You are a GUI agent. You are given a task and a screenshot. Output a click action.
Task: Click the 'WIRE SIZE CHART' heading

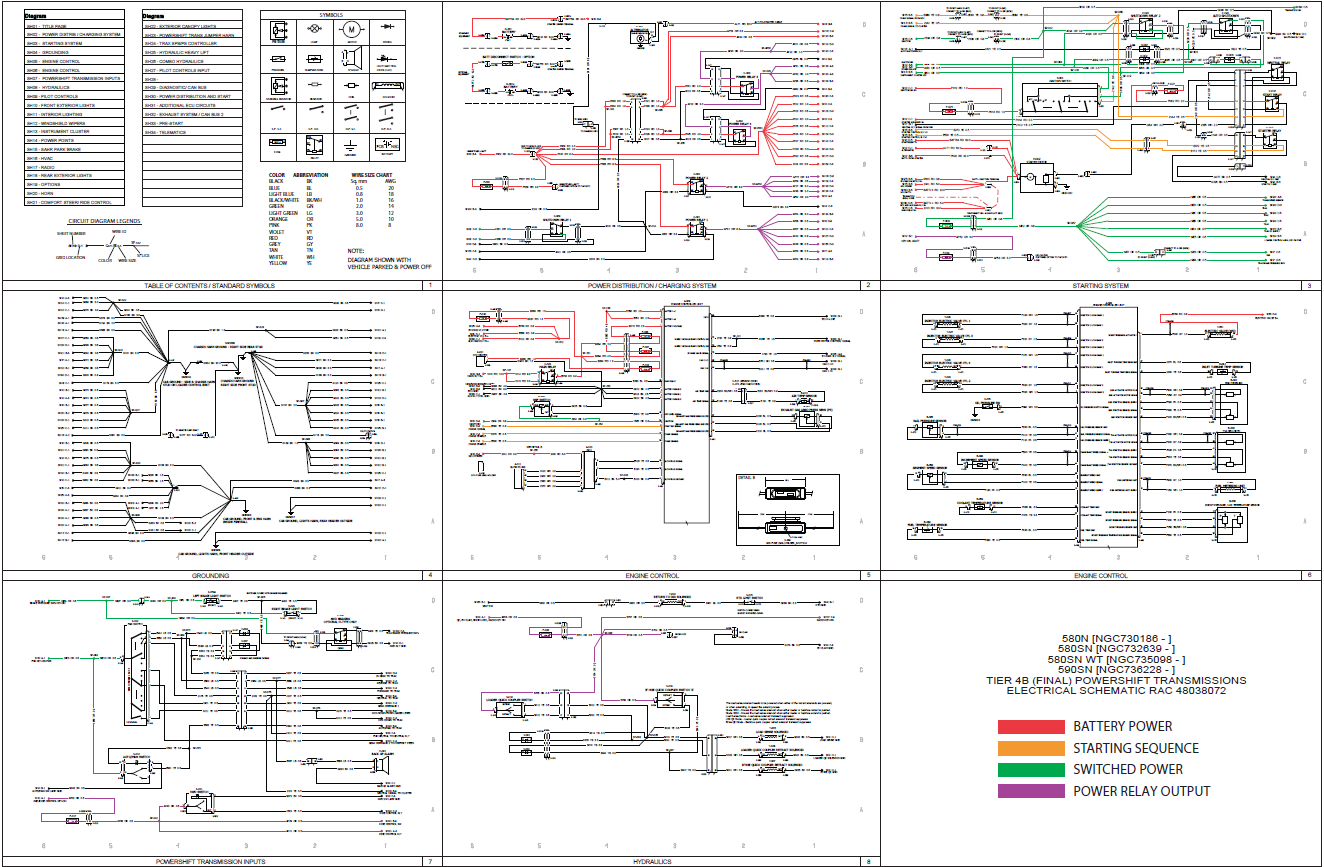[371, 175]
